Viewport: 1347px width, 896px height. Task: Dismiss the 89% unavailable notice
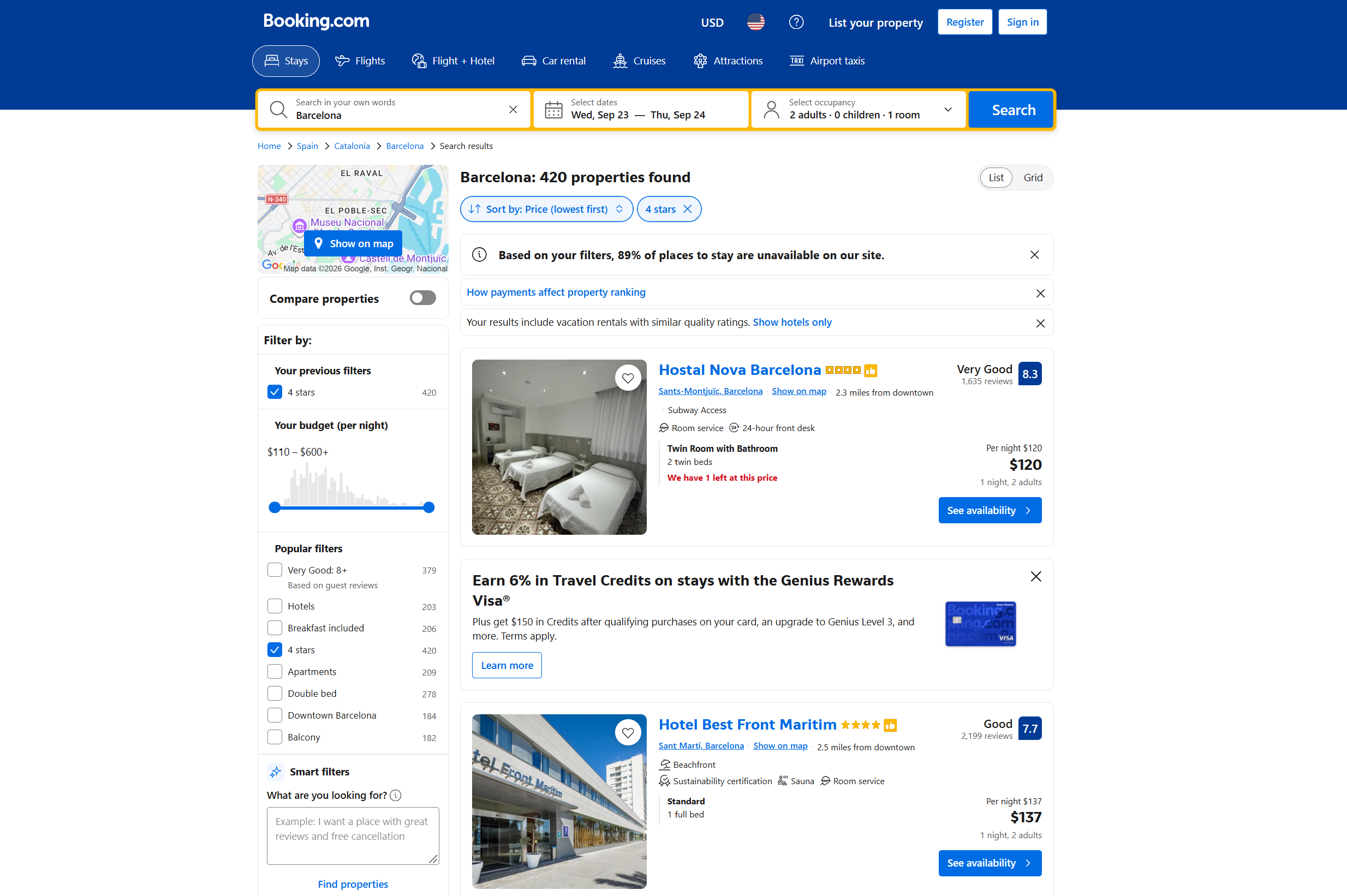pyautogui.click(x=1034, y=255)
